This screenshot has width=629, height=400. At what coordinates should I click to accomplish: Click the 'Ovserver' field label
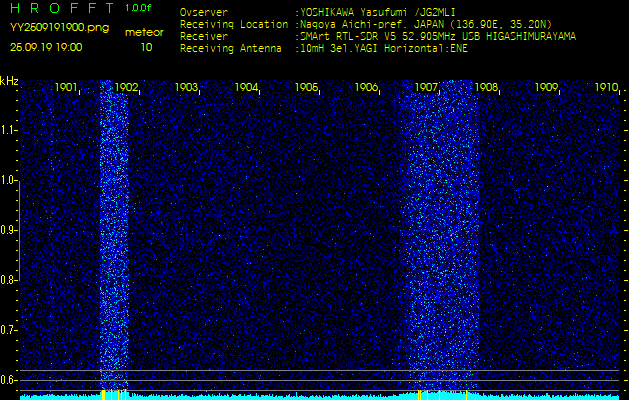click(x=204, y=12)
